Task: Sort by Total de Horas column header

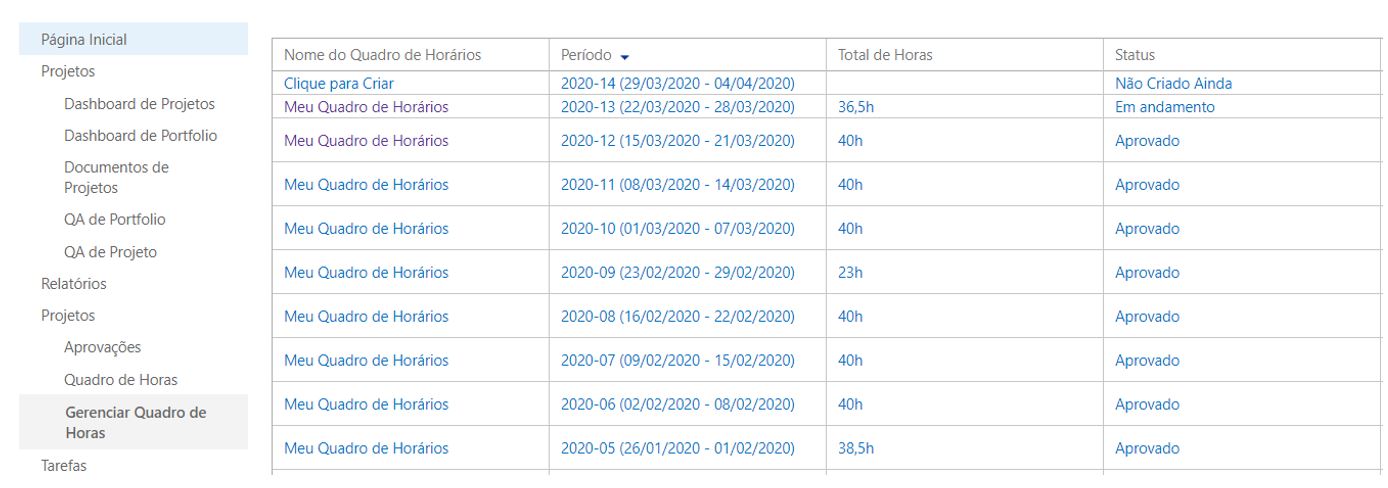Action: pyautogui.click(x=885, y=55)
